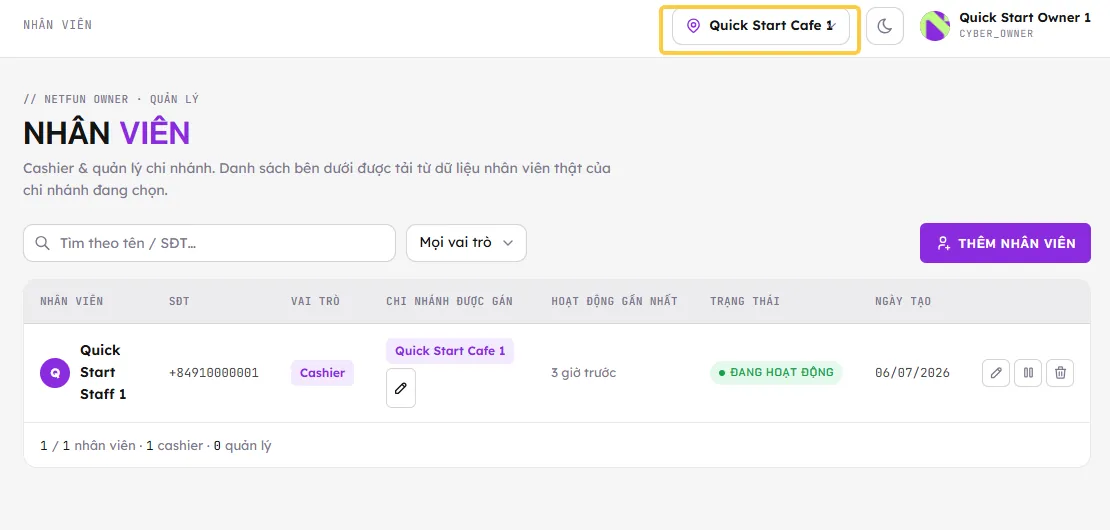This screenshot has height=530, width=1110.
Task: Click the SĐT column header
Action: tap(179, 301)
